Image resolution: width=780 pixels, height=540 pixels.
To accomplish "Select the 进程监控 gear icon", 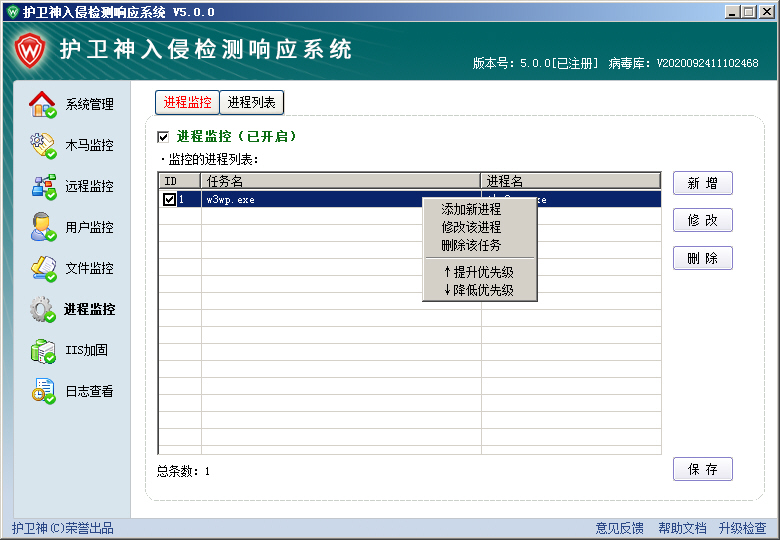I will pyautogui.click(x=42, y=309).
